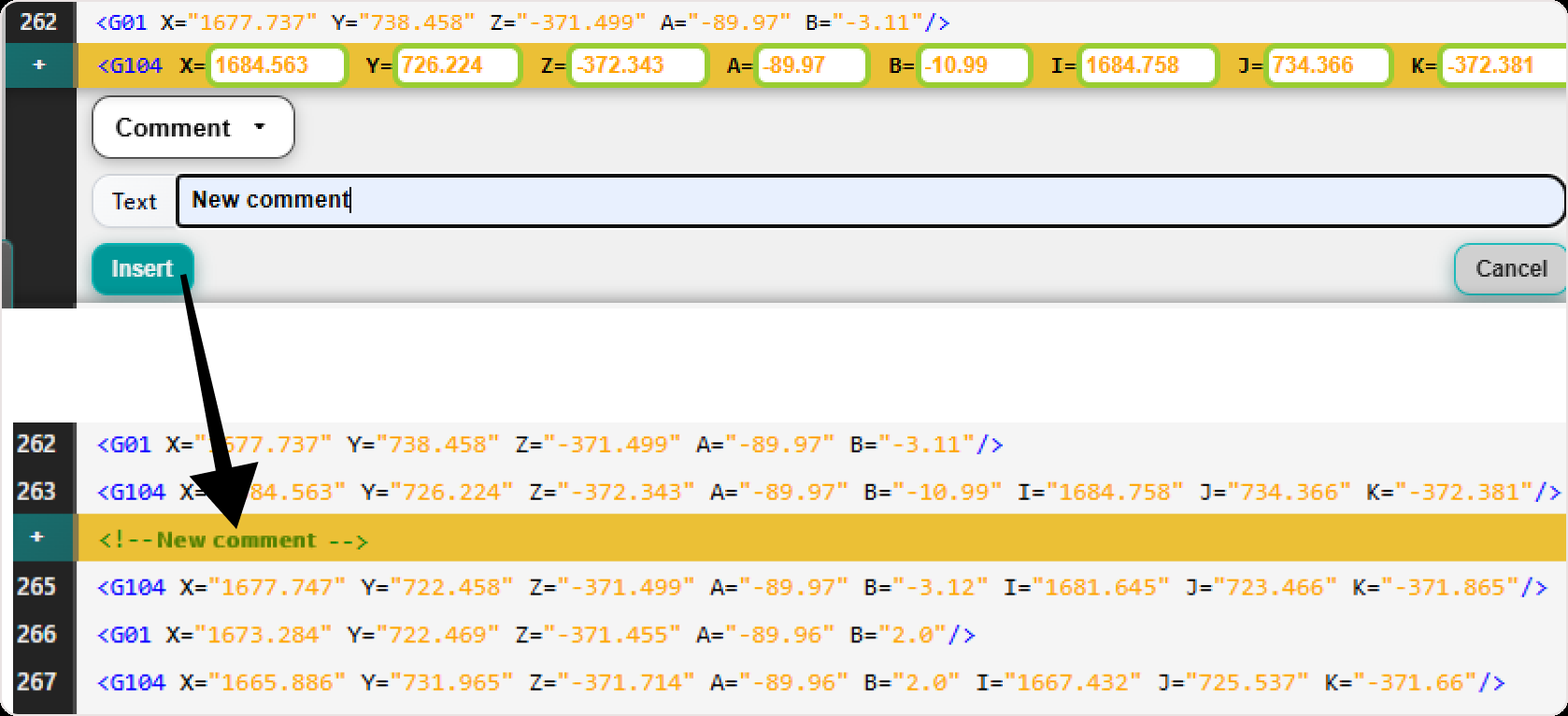Edit the K value field -372.381
The image size is (1568, 716).
[1504, 65]
